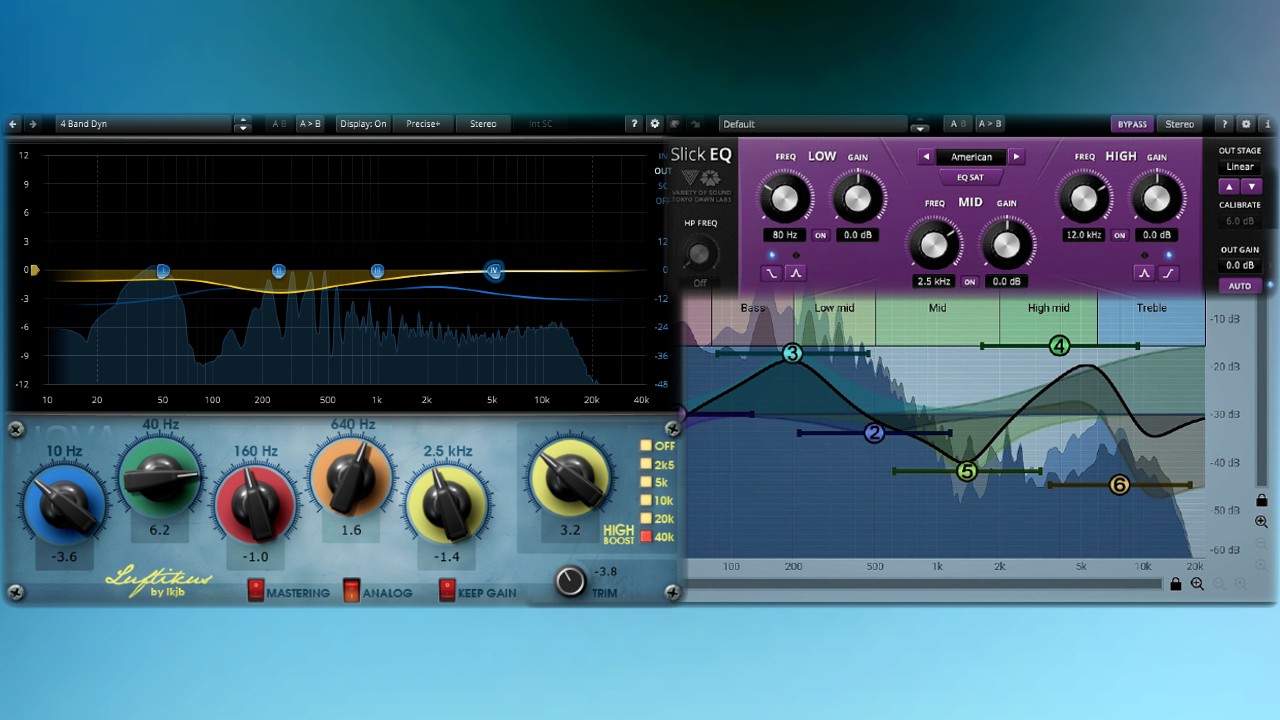Toggle LOW band ON button
Image resolution: width=1280 pixels, height=720 pixels.
[821, 236]
